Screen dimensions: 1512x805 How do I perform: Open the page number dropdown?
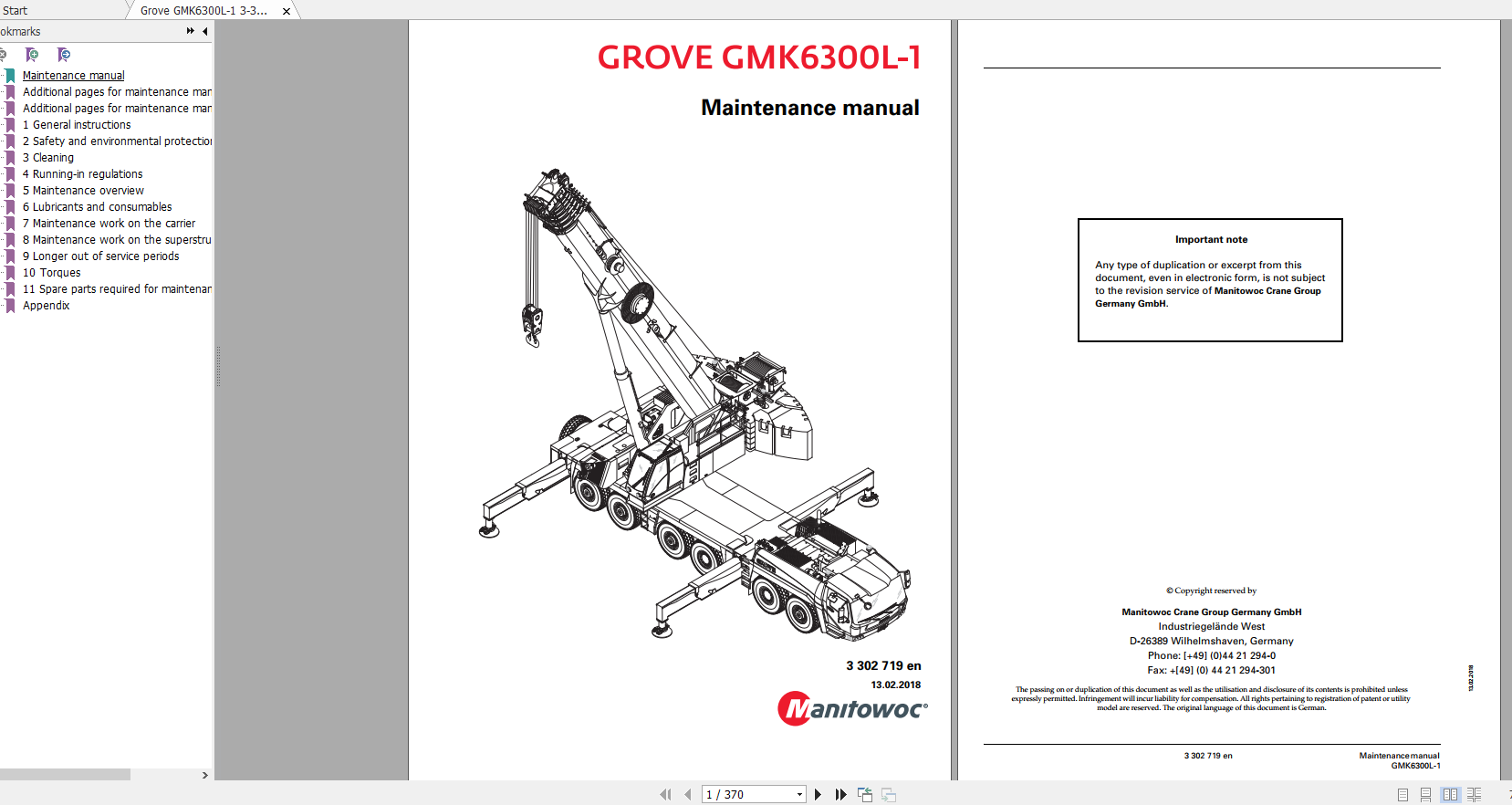coord(799,795)
